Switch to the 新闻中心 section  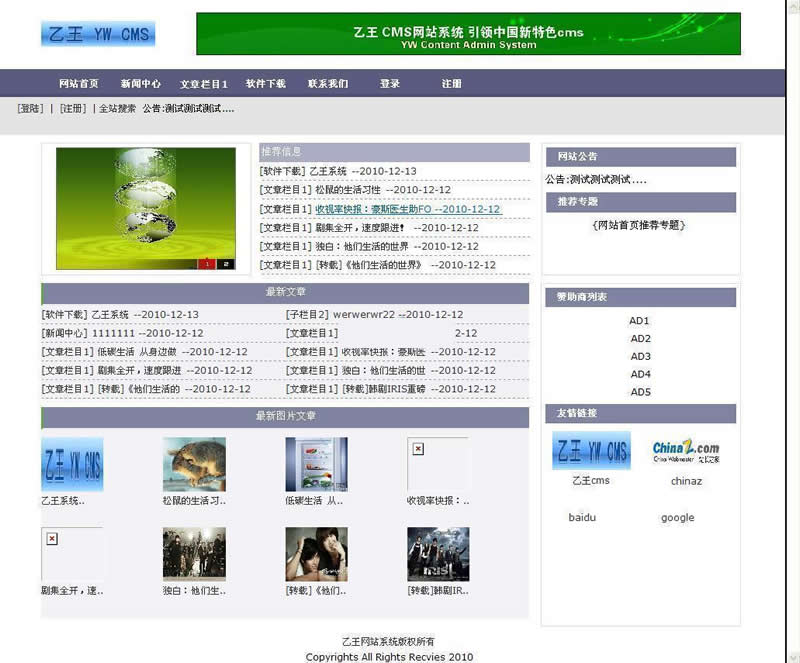point(140,84)
